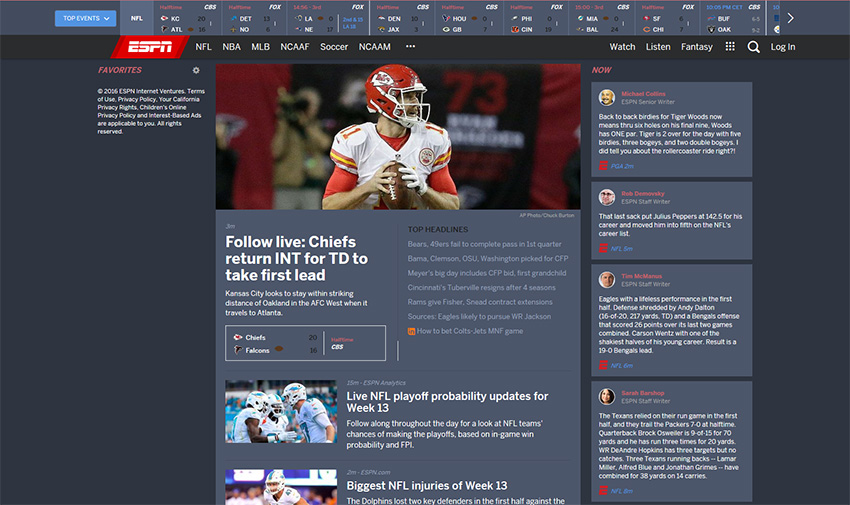
Task: Open HOU vs GB score cell
Action: point(469,18)
